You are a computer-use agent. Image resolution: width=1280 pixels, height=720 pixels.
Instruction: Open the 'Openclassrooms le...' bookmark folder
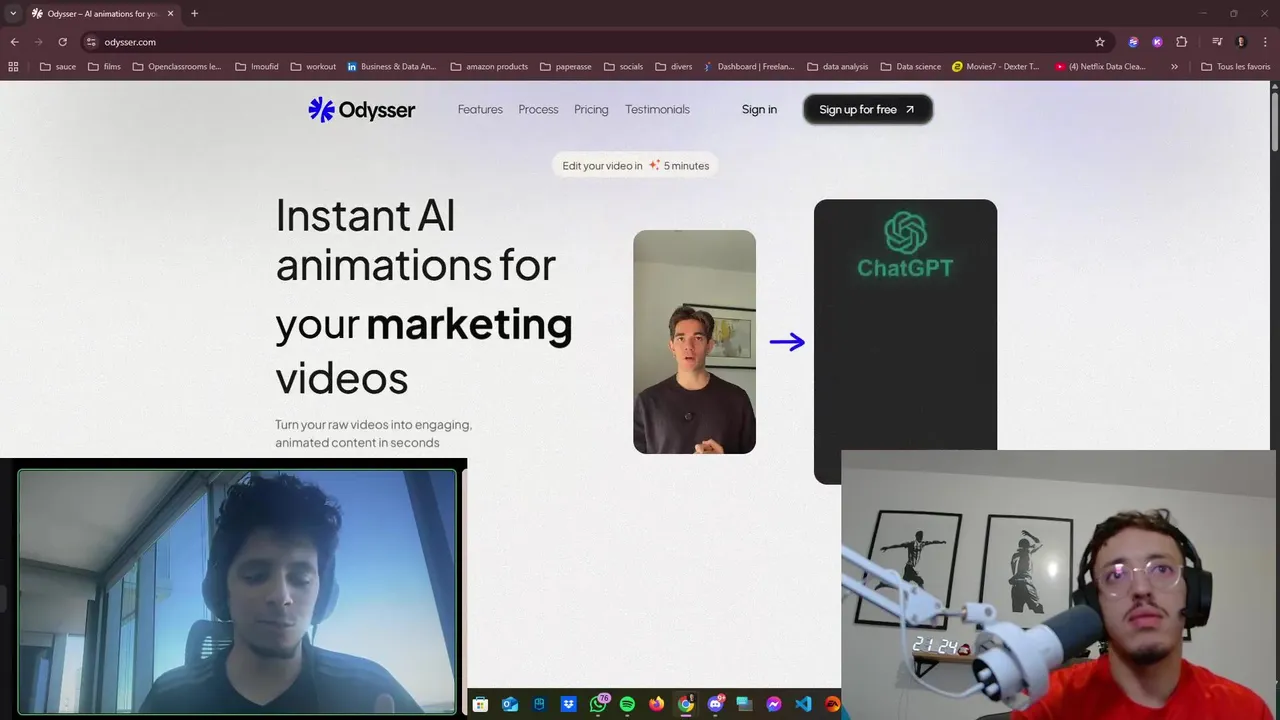pos(177,67)
